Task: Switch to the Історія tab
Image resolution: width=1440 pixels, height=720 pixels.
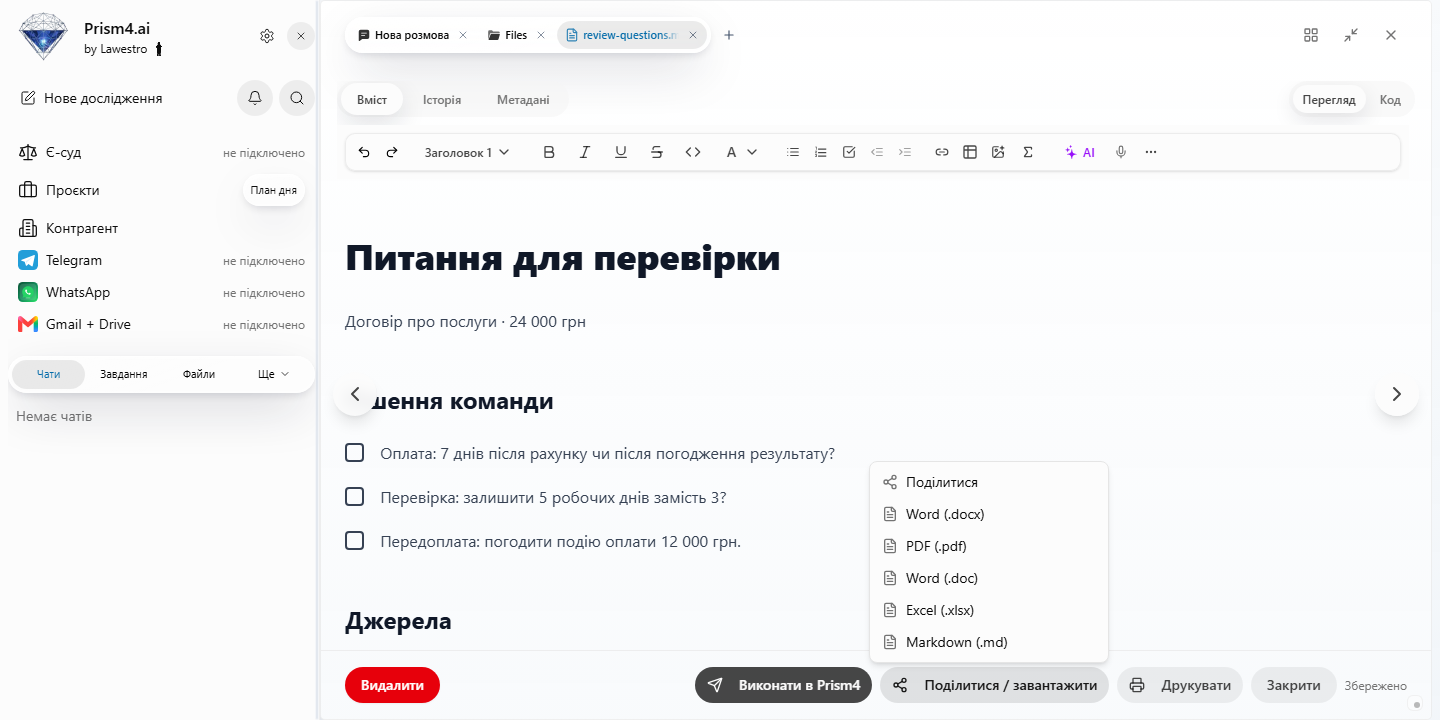Action: pos(442,100)
